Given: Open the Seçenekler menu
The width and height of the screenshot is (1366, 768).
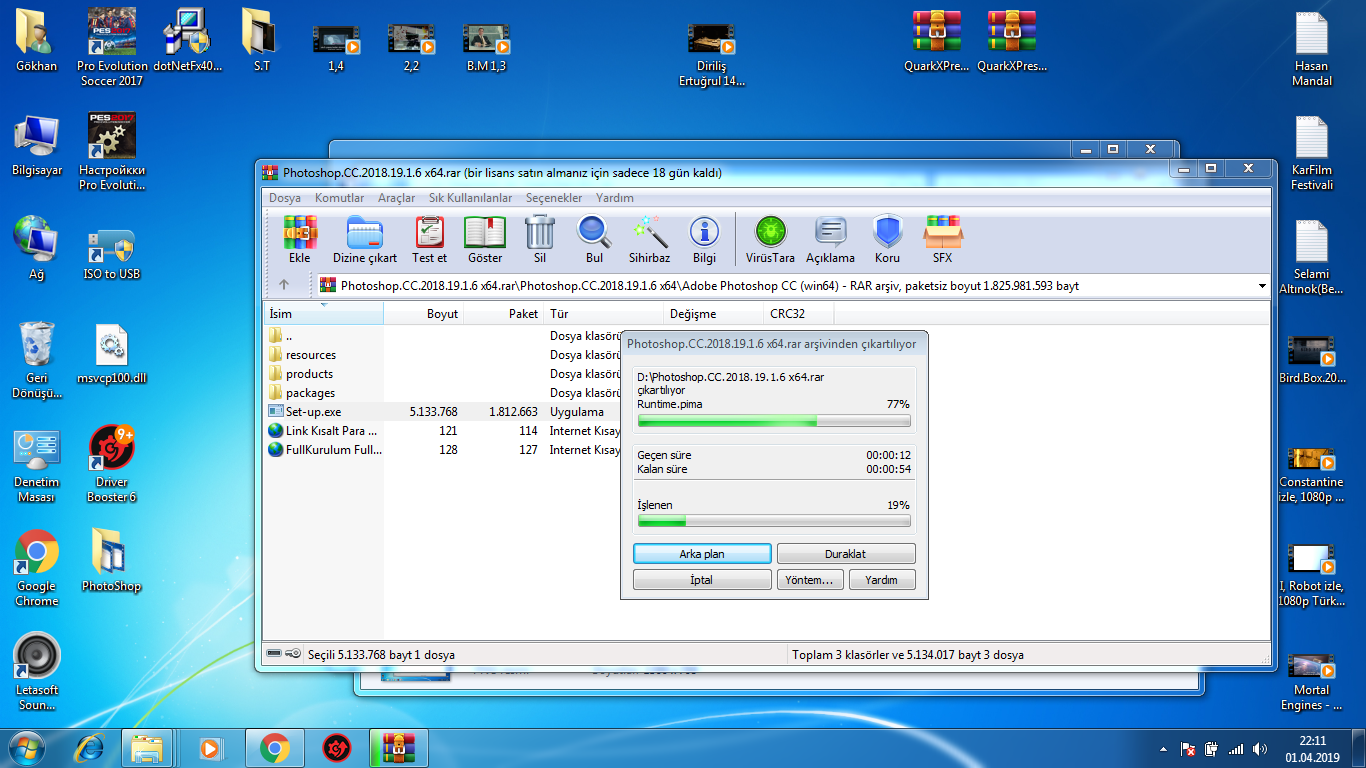Looking at the screenshot, I should point(554,198).
